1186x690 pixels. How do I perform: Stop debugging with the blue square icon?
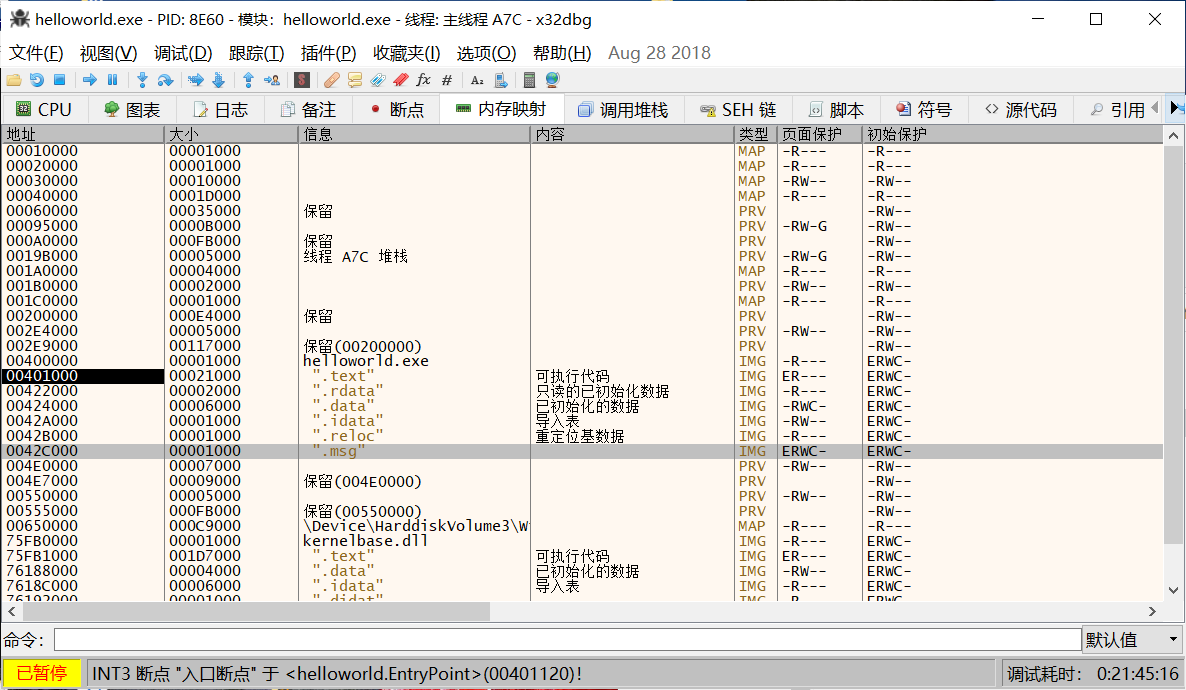click(59, 79)
